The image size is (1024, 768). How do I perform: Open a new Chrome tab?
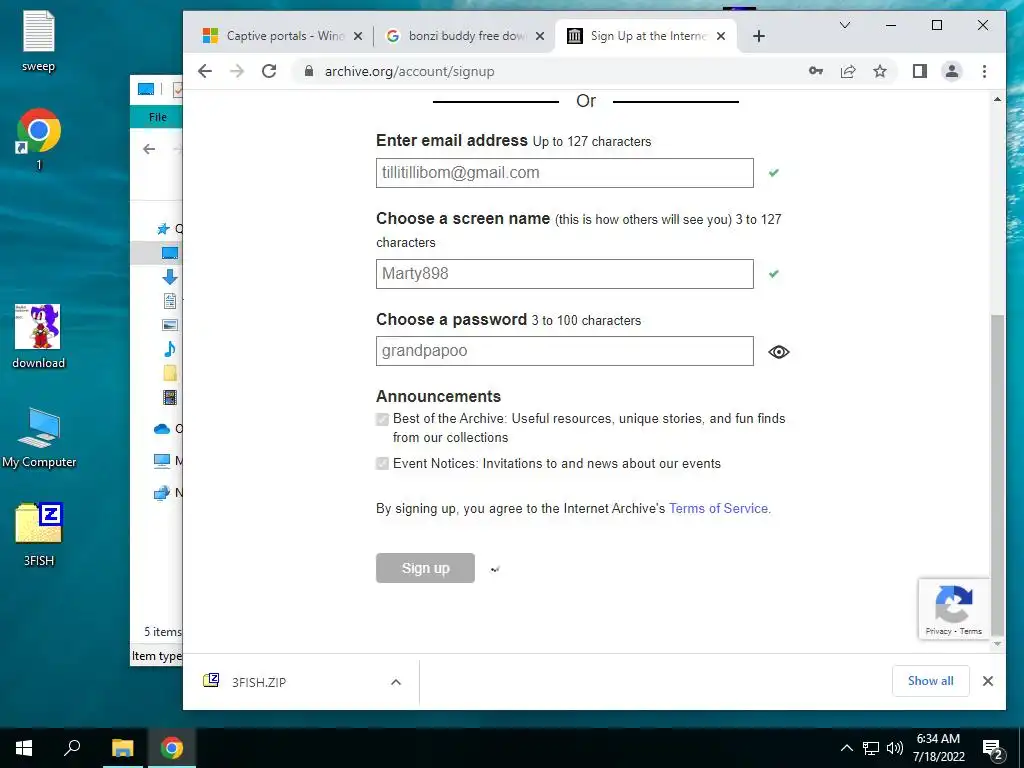[x=758, y=36]
